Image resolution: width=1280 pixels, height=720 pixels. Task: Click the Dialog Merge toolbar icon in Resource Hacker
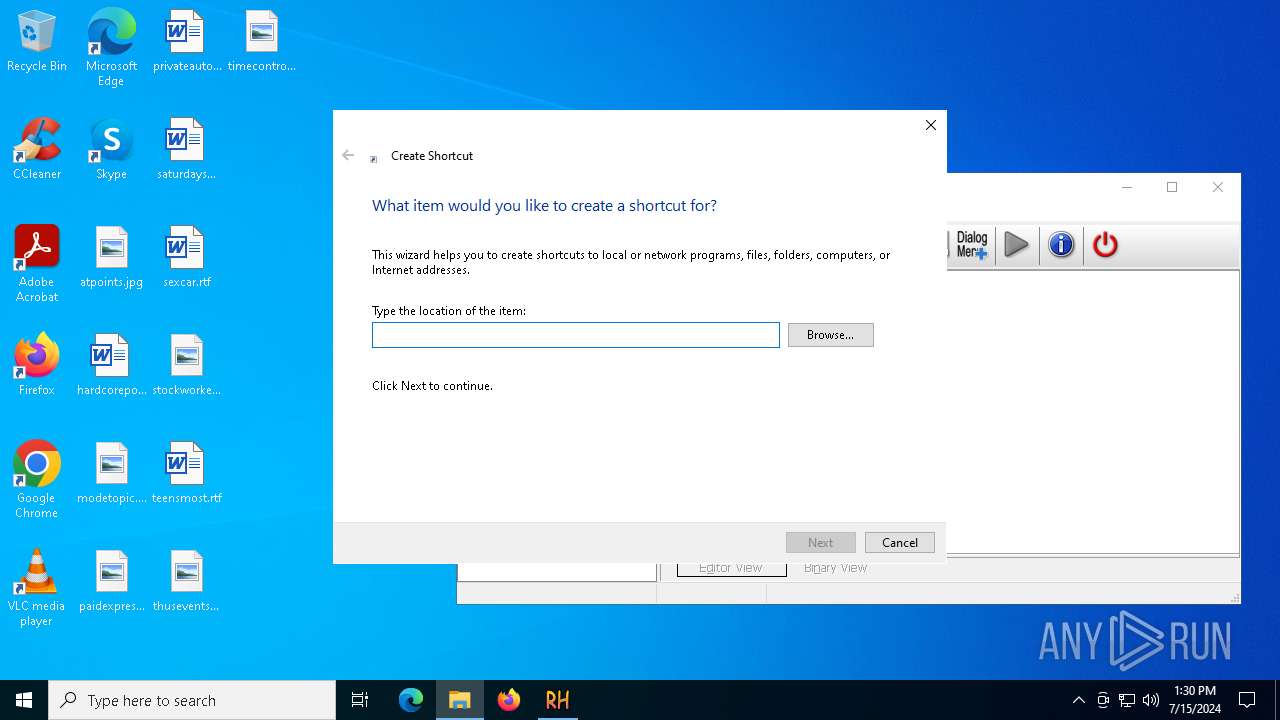pos(971,245)
